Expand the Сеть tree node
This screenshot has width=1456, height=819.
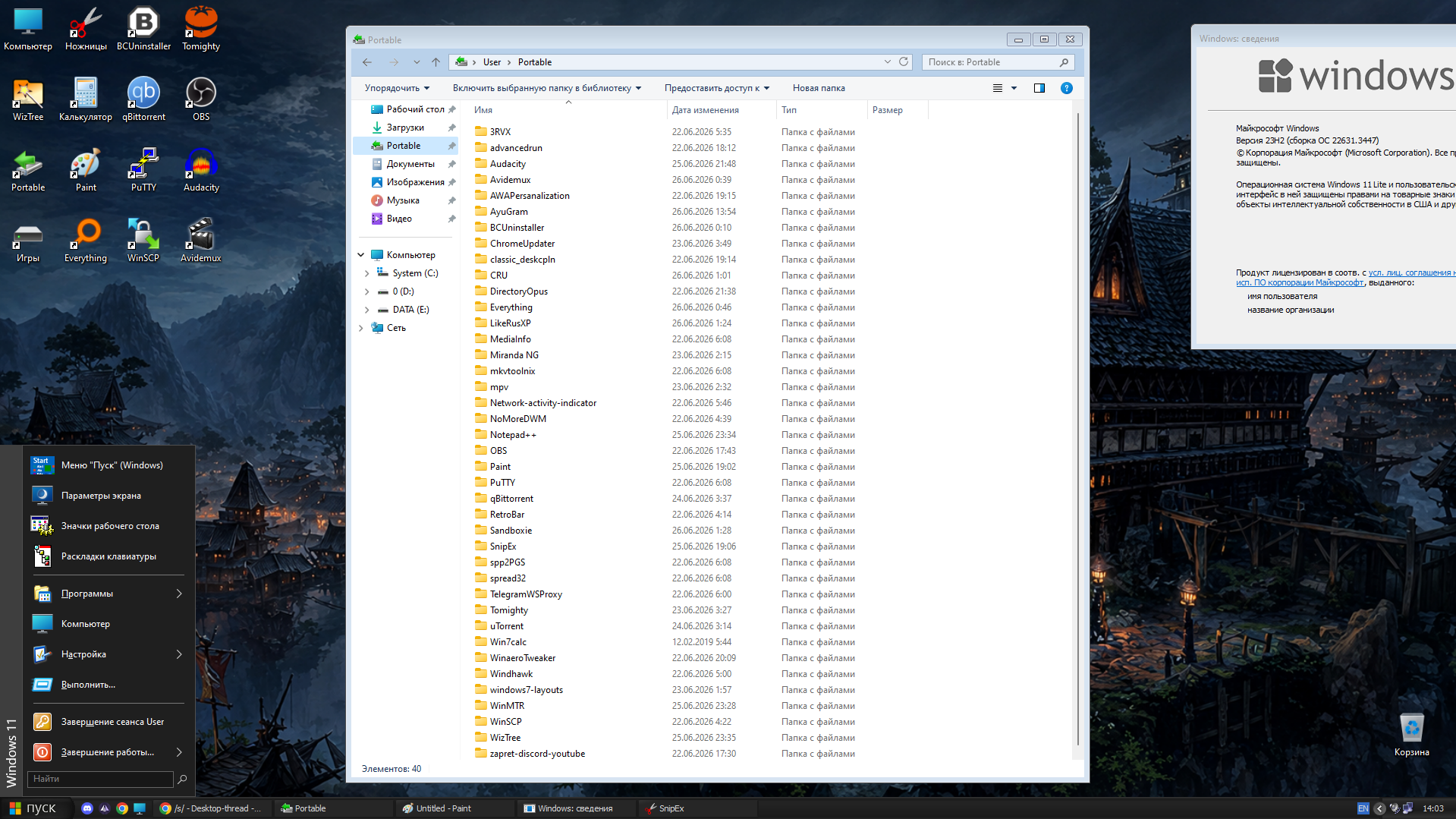(x=361, y=328)
